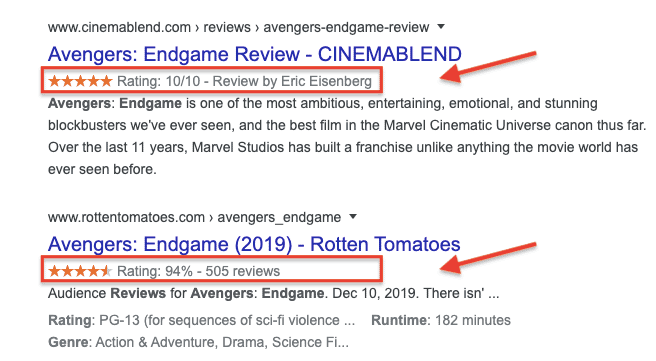Screen dimensions: 656x361
Task: Click the 'avengers_endgame' breadcrumb segment
Action: tap(279, 218)
